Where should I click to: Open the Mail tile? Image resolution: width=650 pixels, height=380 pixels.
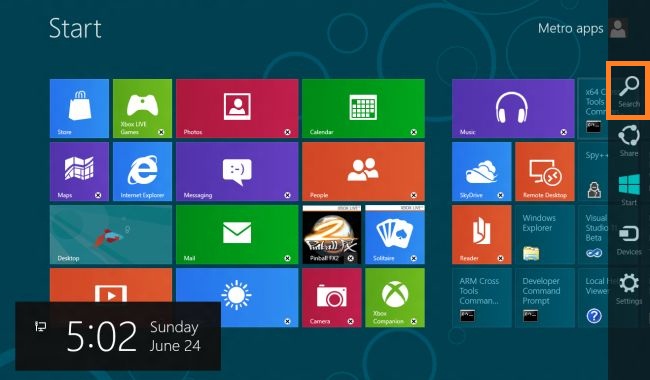[237, 235]
